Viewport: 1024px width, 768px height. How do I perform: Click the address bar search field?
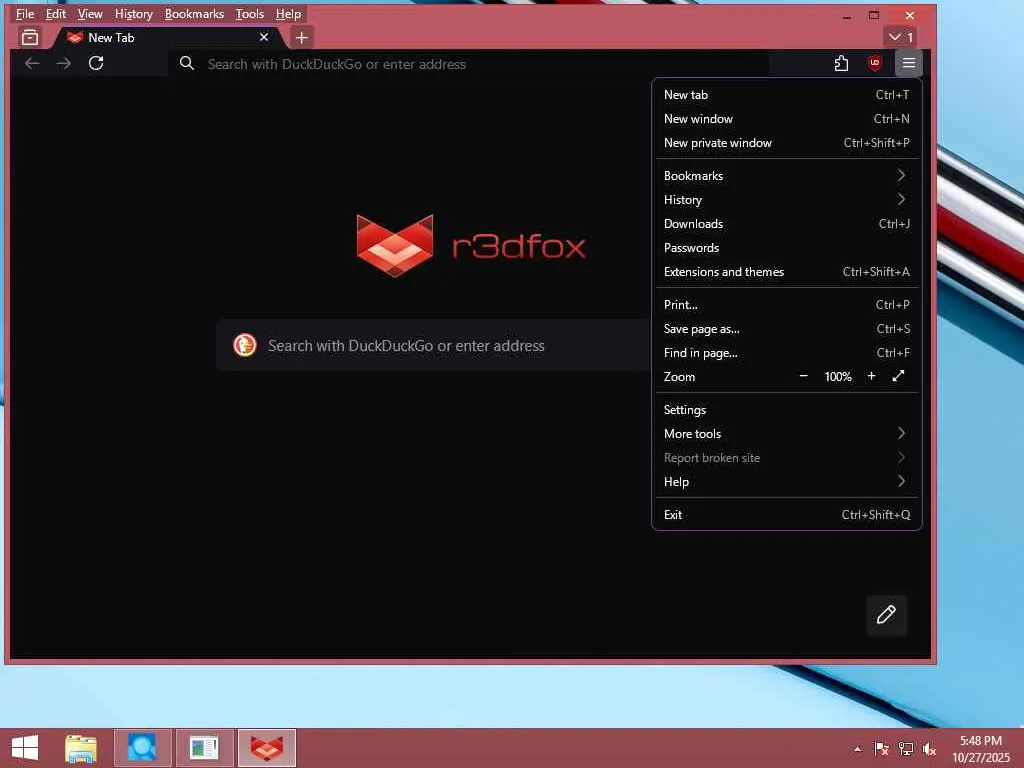pos(468,63)
